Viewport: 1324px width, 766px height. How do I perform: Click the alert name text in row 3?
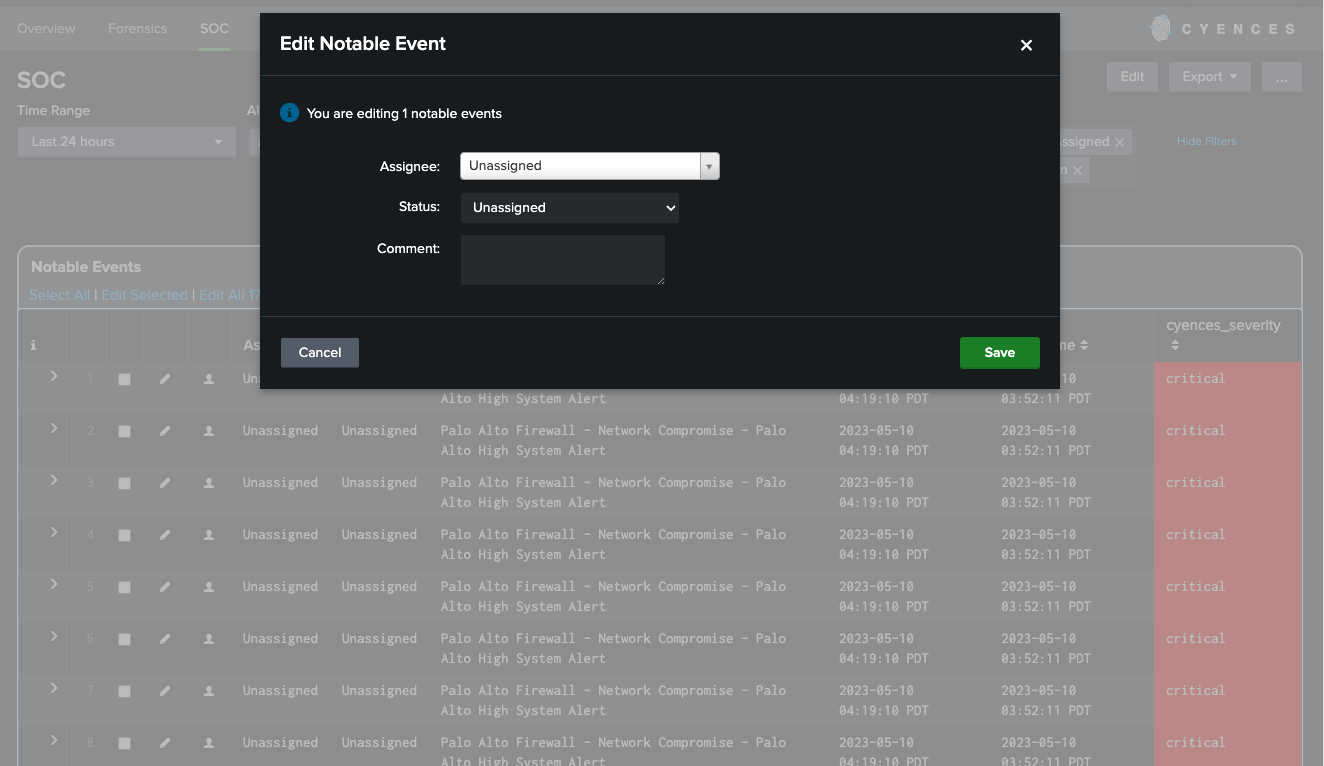tap(613, 492)
